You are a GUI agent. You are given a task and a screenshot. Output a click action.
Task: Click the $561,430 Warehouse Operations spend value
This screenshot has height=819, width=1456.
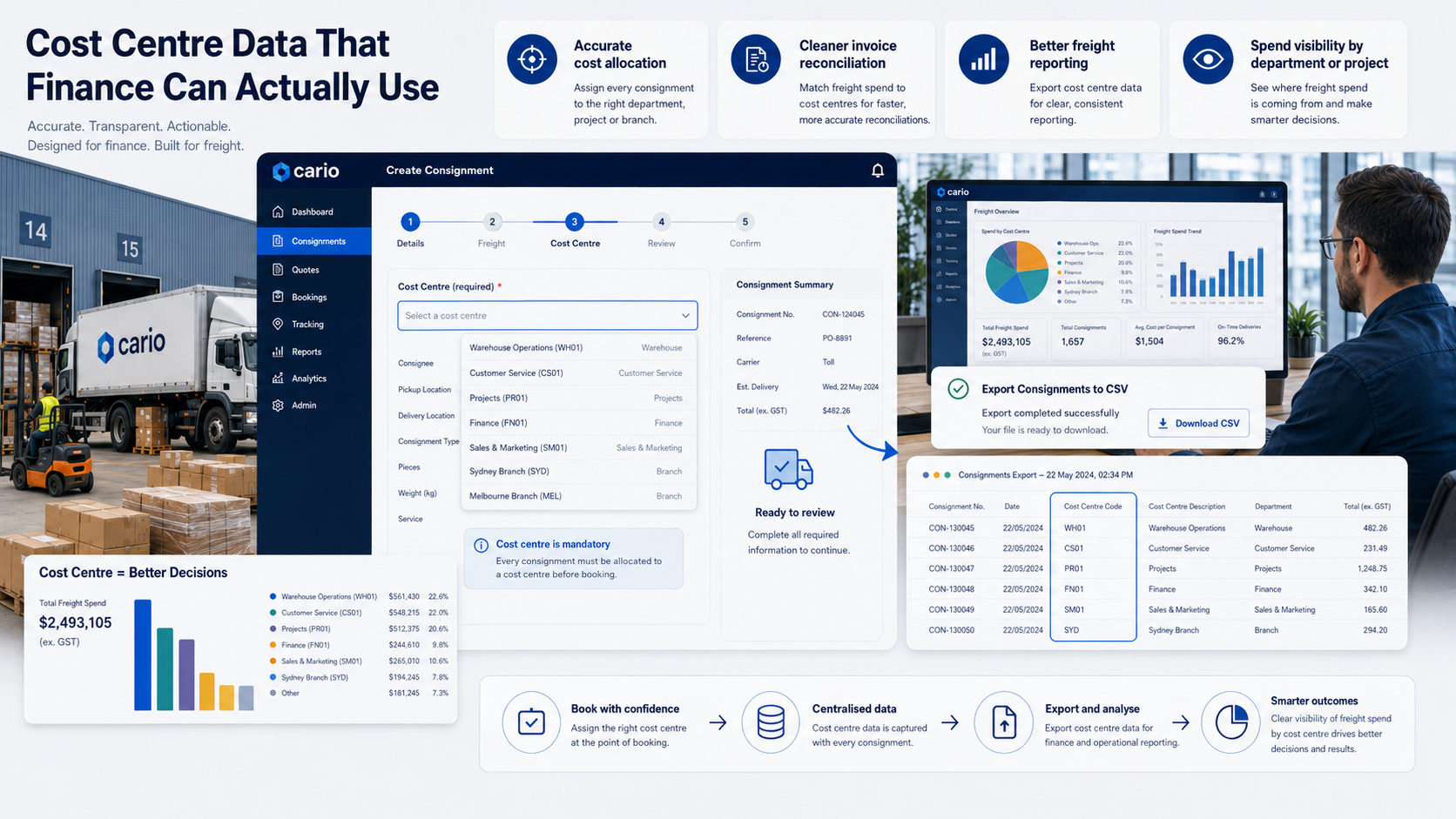[x=404, y=597]
